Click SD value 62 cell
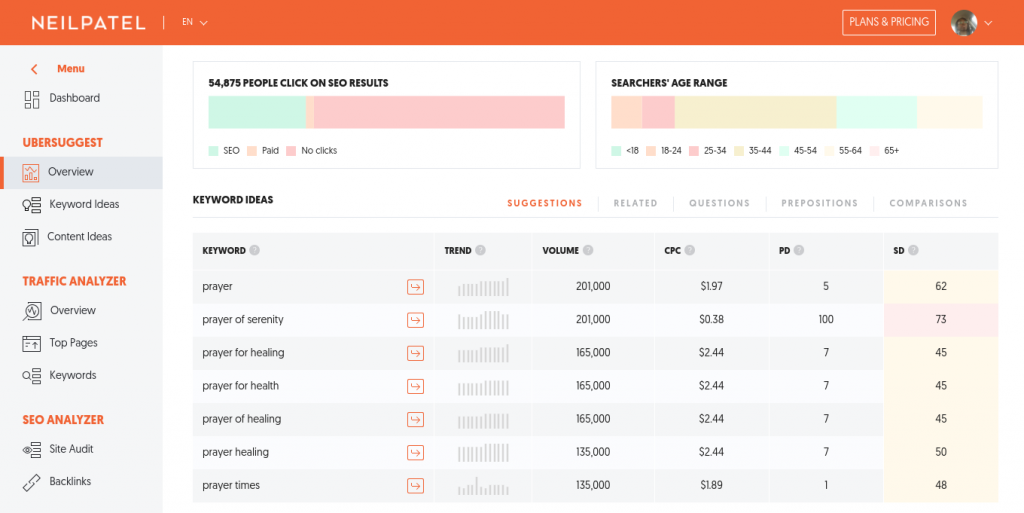This screenshot has height=513, width=1024. click(x=940, y=287)
